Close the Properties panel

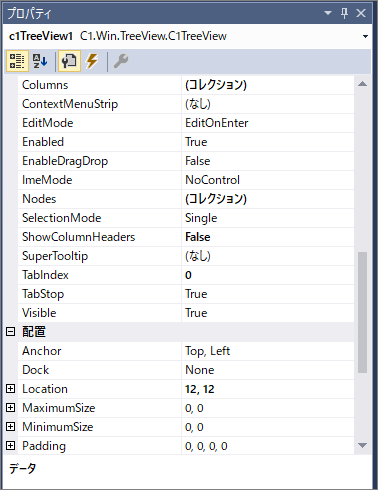pyautogui.click(x=361, y=13)
